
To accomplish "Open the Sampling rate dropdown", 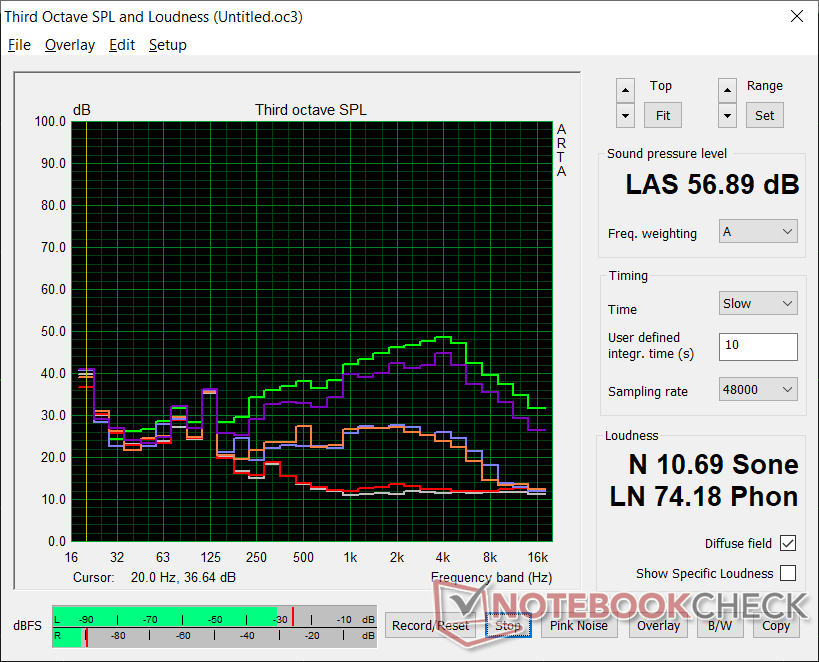I will tap(758, 389).
